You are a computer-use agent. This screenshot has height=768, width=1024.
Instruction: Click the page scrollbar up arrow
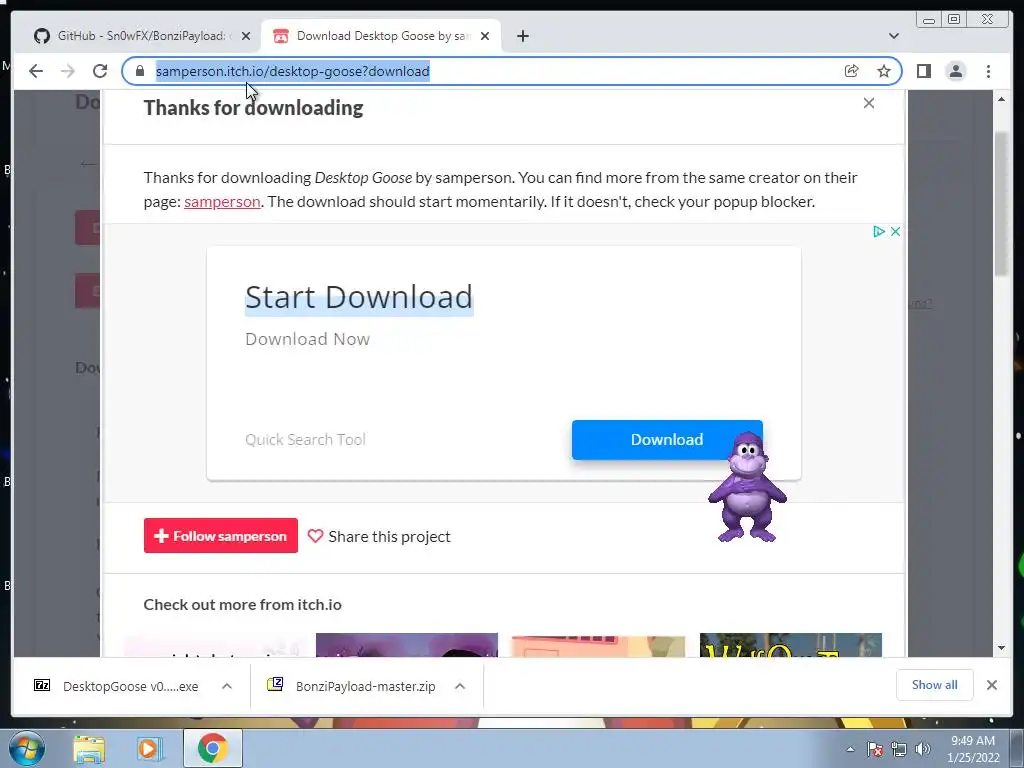(x=1001, y=99)
